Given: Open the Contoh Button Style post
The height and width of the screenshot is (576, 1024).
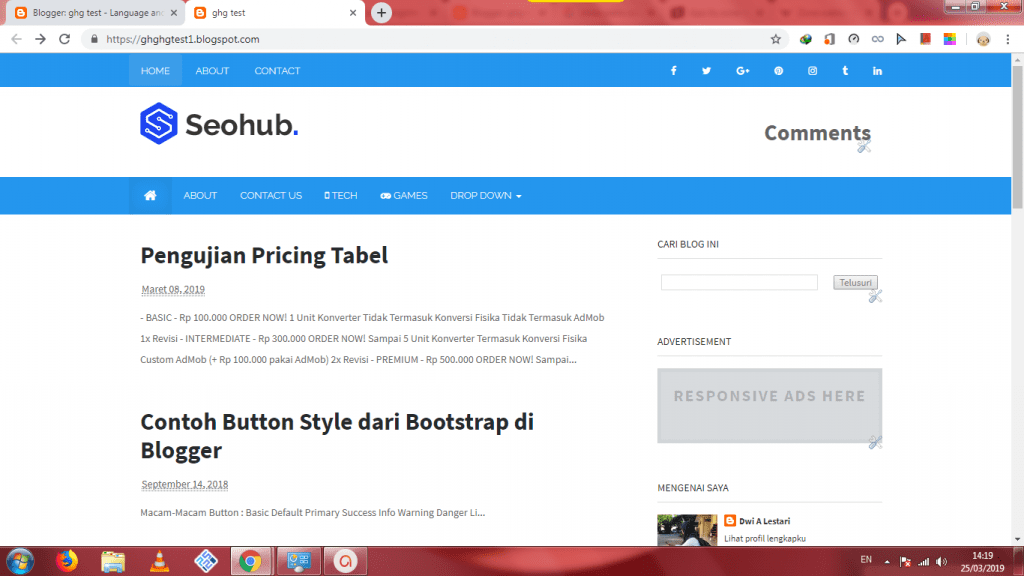Looking at the screenshot, I should pyautogui.click(x=337, y=436).
